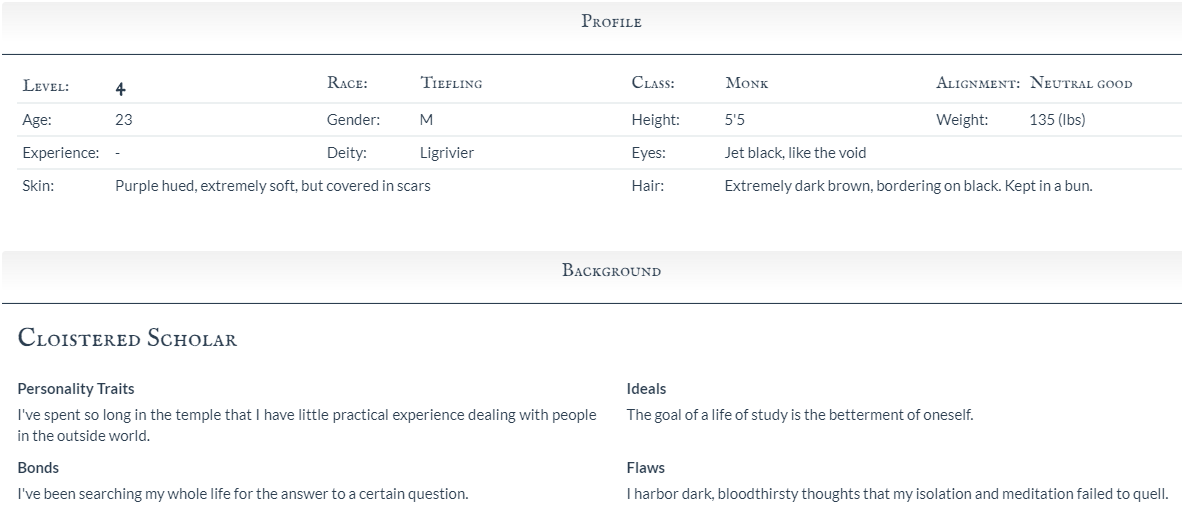Select the Deity value Ligrivier
1182x528 pixels.
tap(447, 153)
